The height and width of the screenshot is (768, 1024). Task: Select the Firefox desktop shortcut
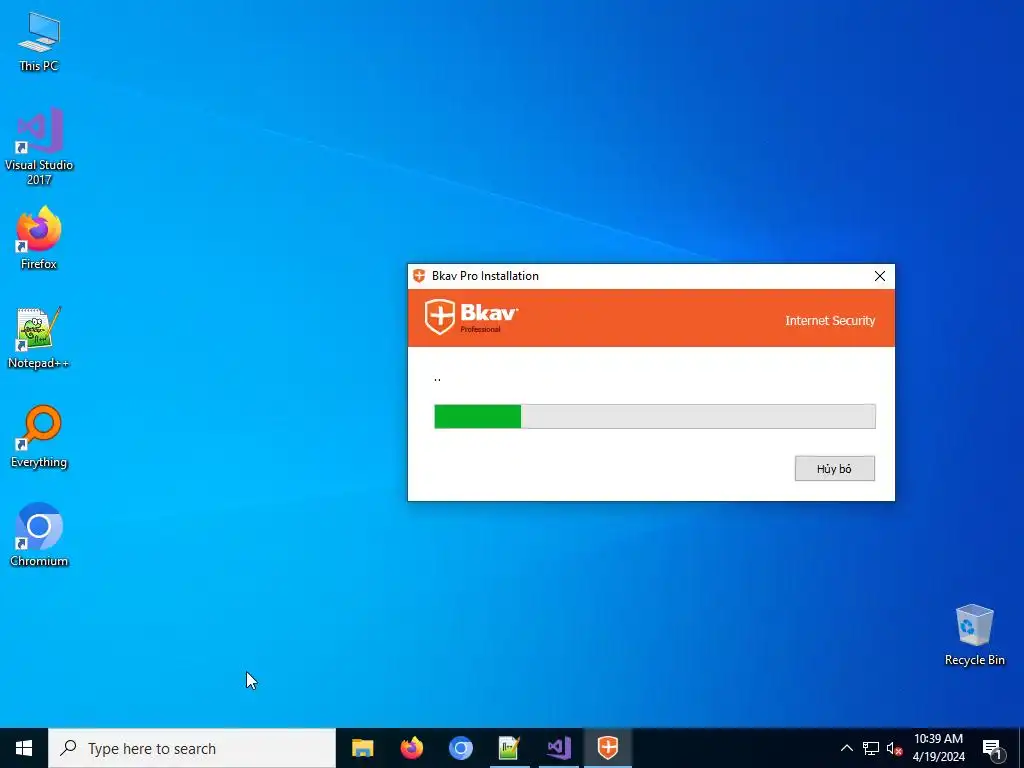tap(39, 238)
